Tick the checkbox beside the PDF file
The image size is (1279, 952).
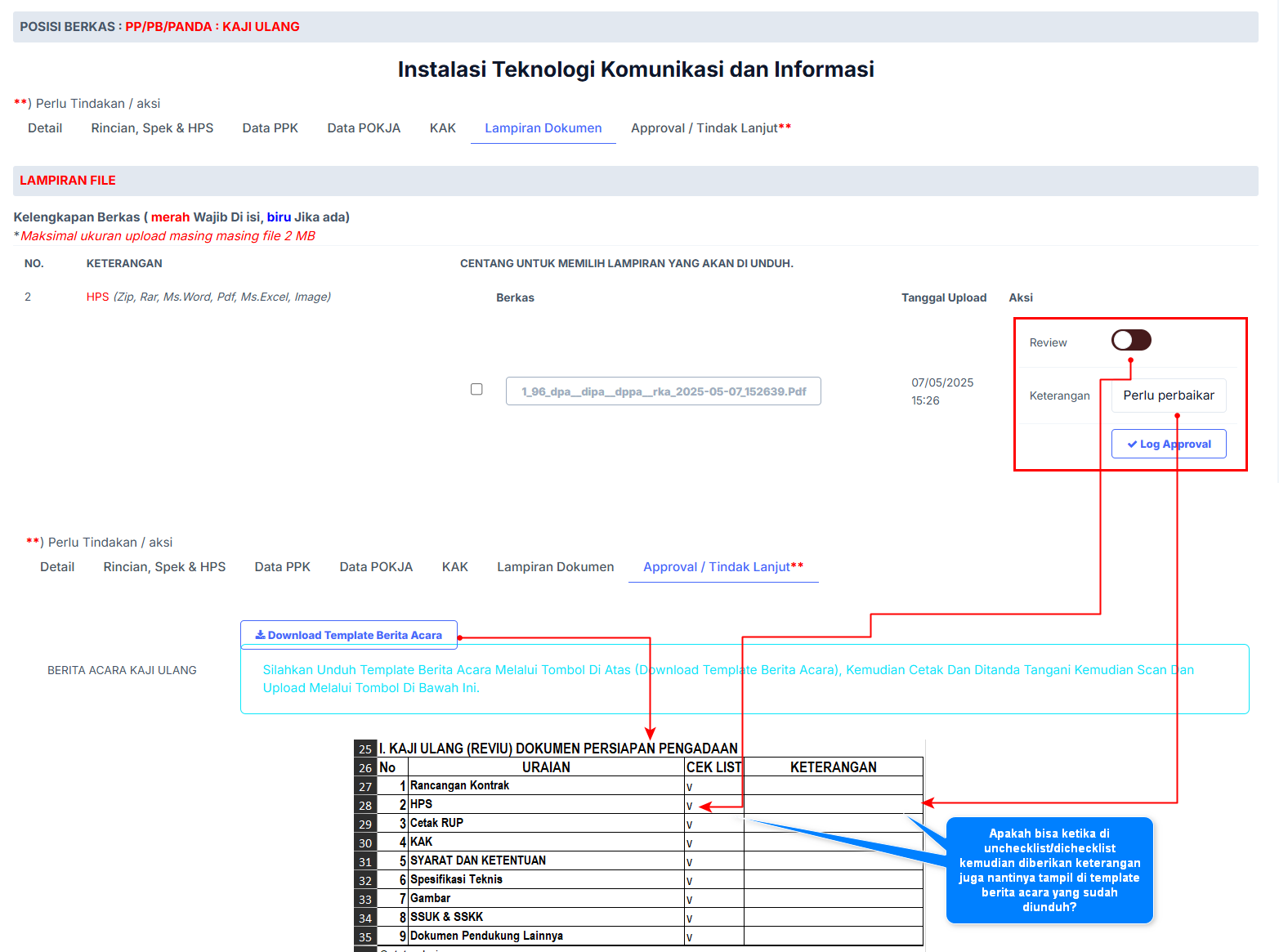pos(476,390)
